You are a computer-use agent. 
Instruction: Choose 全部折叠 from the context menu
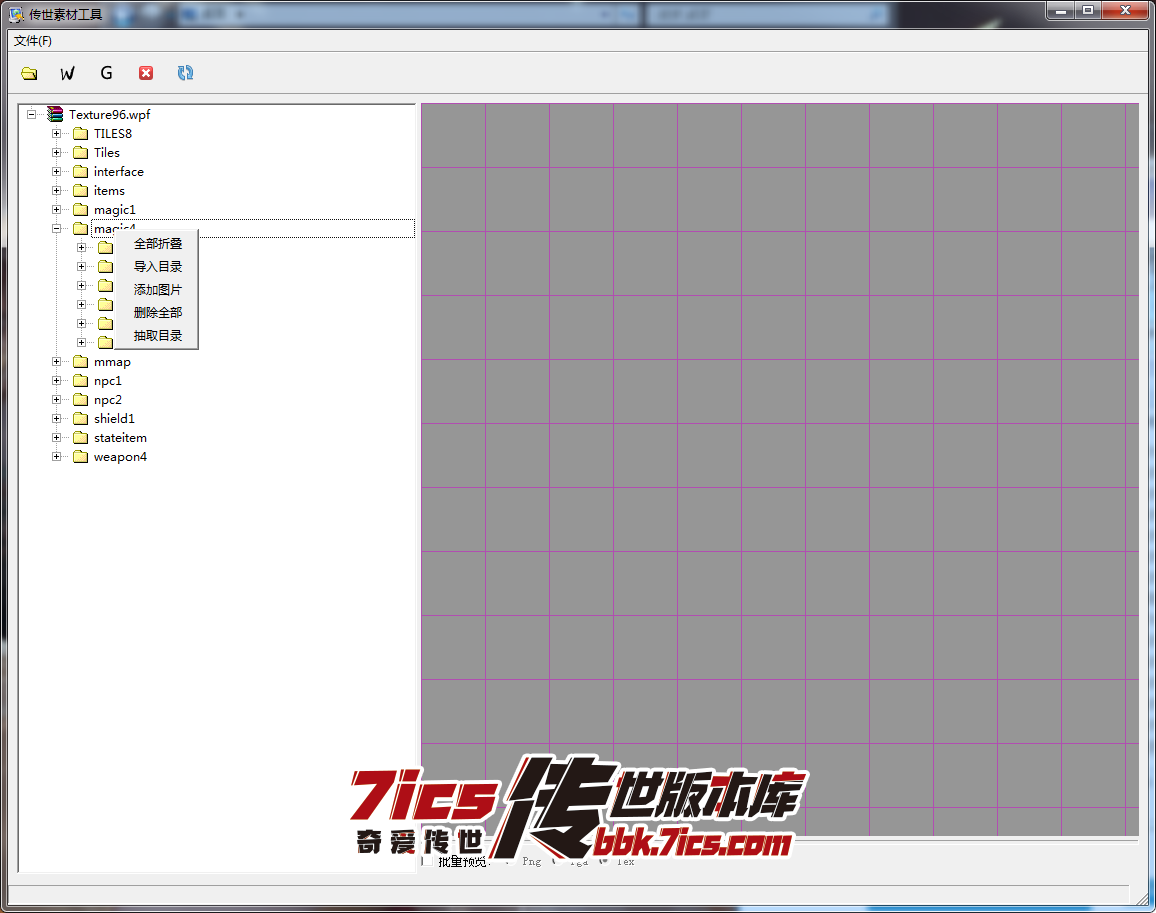pos(158,244)
